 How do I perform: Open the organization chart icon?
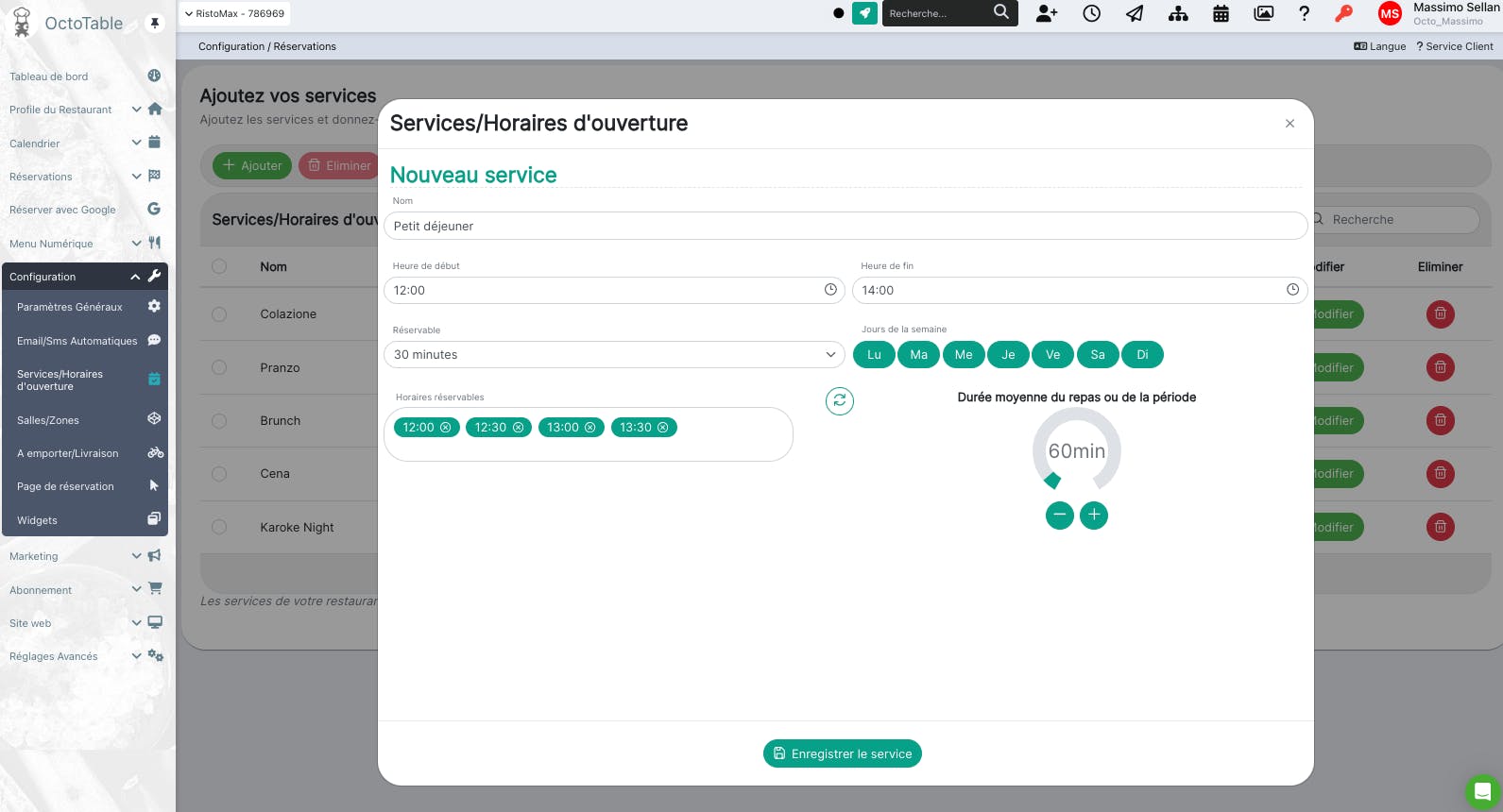pos(1178,13)
